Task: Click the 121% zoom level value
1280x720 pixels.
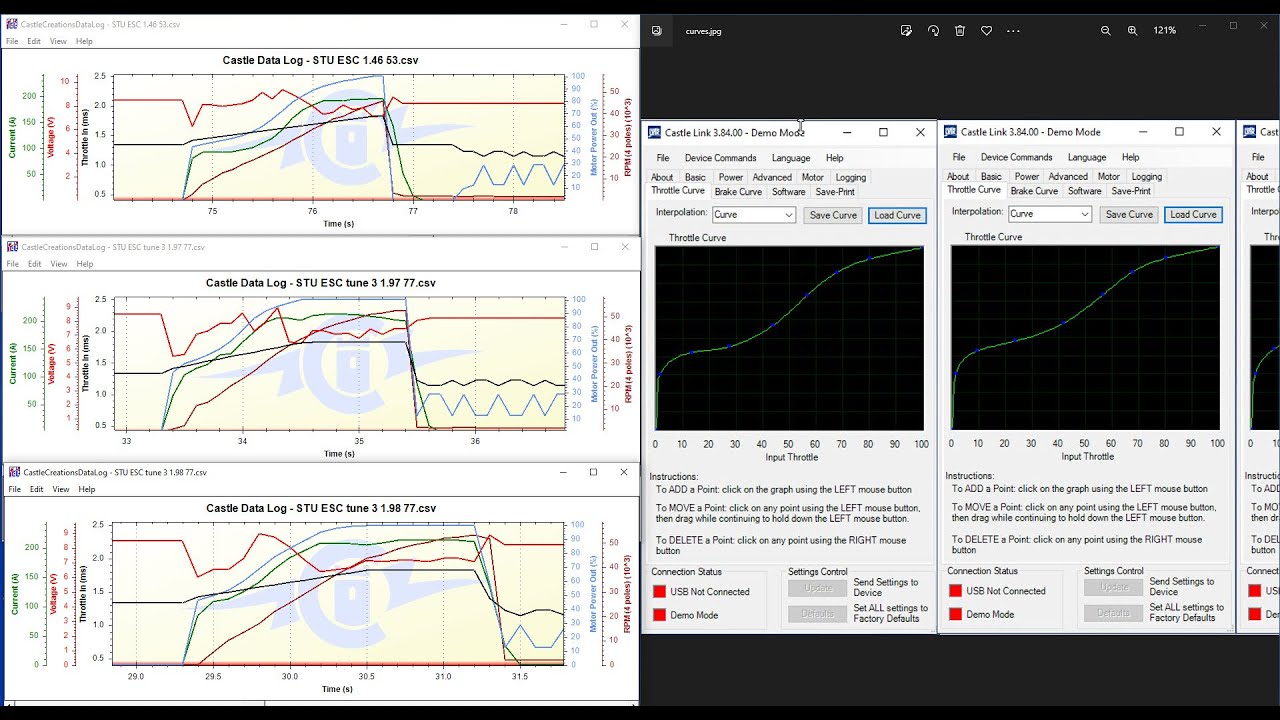Action: tap(1164, 31)
